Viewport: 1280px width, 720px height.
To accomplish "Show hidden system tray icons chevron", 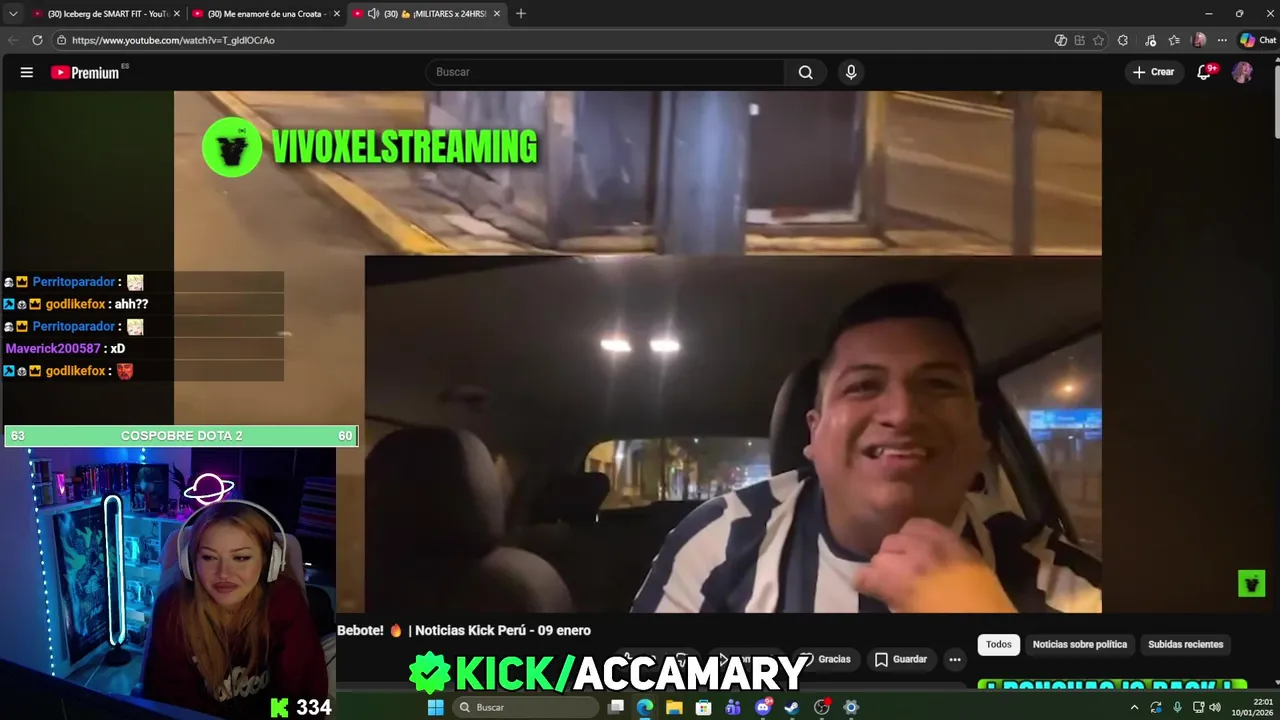I will 1134,707.
